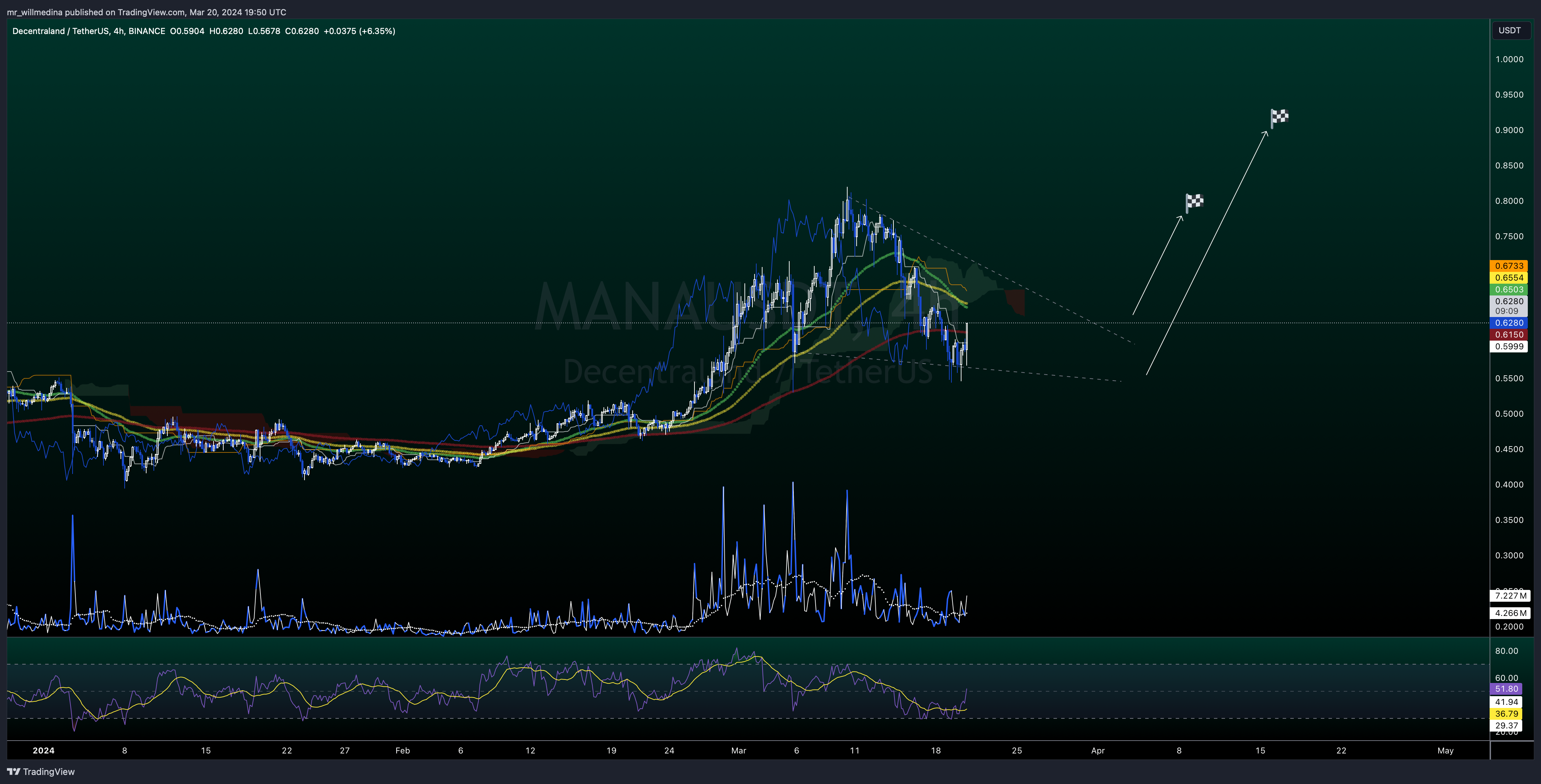Click the TradingView logo at bottom left
1541x784 pixels.
[41, 772]
